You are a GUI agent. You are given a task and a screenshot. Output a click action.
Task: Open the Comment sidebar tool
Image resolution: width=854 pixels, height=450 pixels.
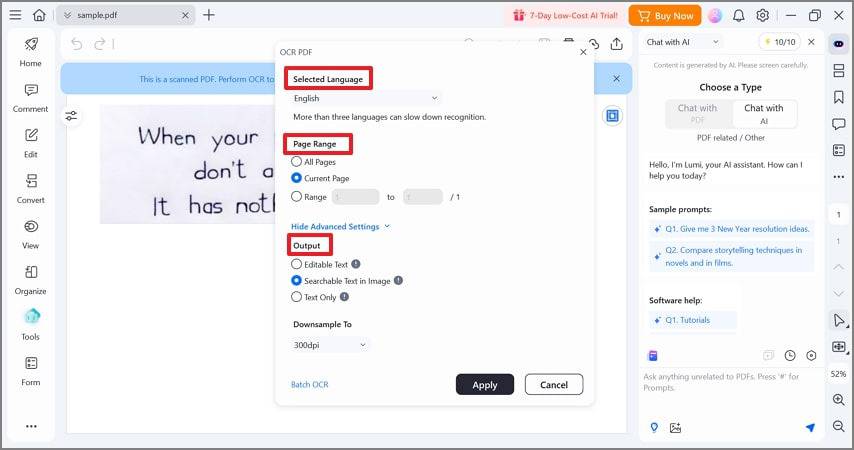tap(30, 98)
